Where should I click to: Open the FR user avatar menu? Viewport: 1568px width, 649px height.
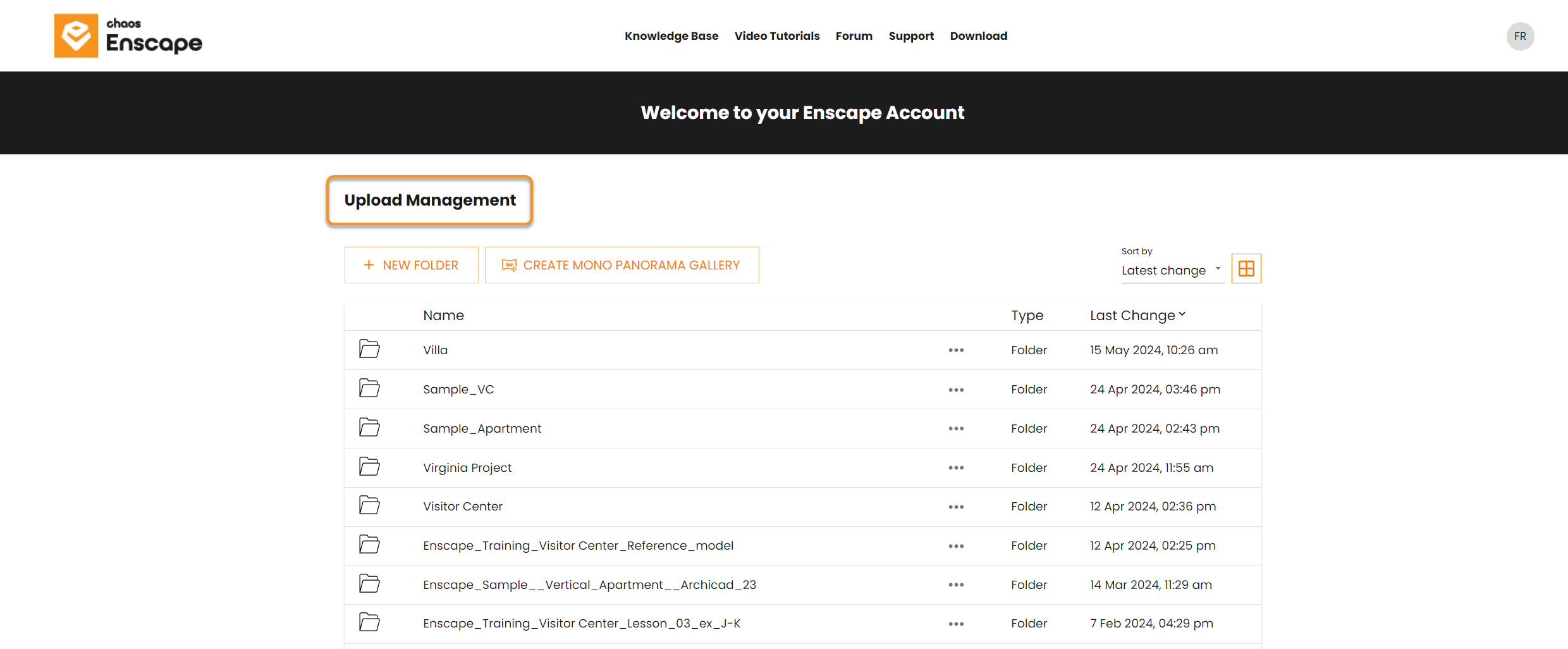point(1520,36)
